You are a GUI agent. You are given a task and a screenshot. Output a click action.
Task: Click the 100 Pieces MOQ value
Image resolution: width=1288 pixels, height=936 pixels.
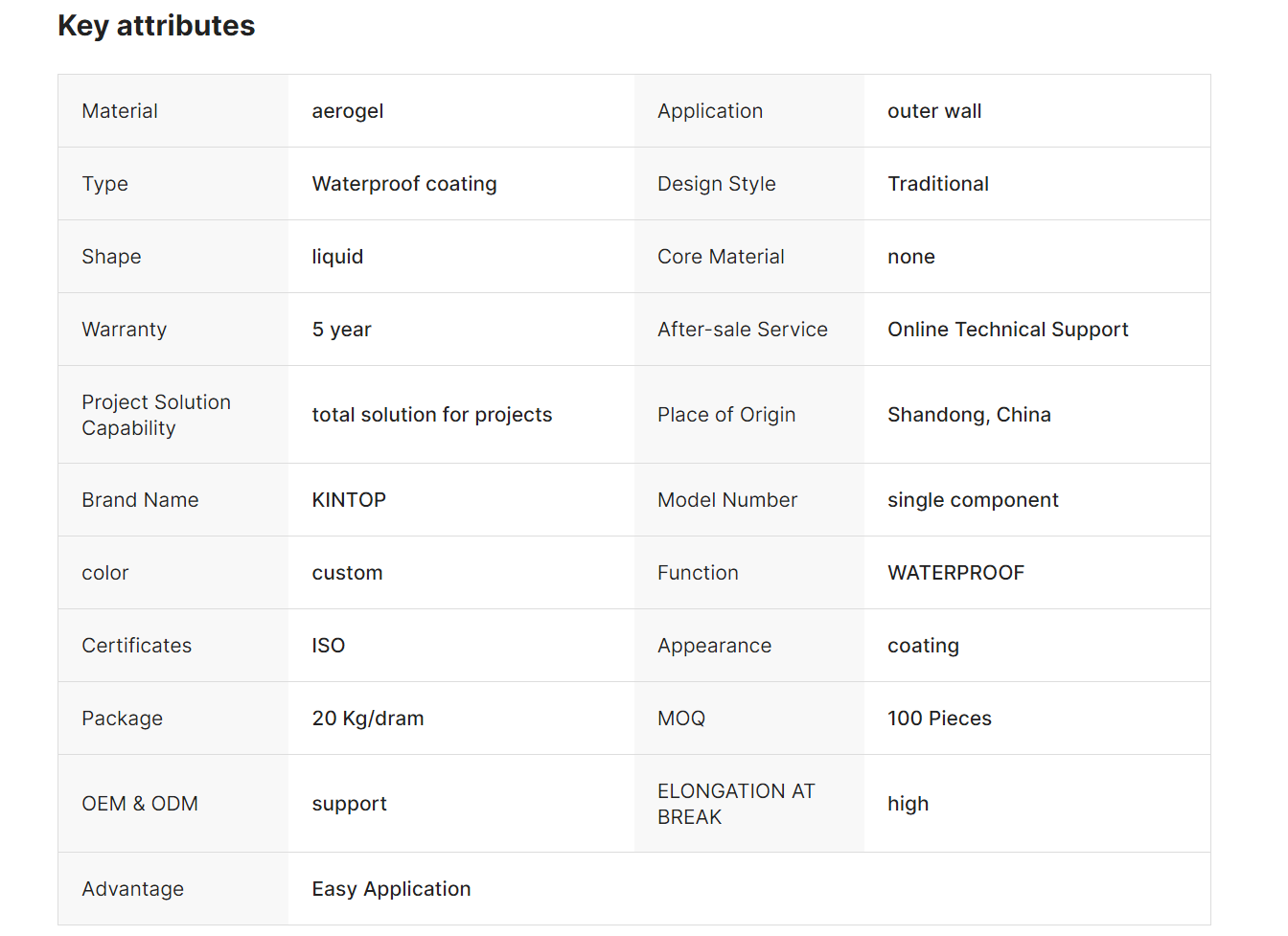coord(938,719)
